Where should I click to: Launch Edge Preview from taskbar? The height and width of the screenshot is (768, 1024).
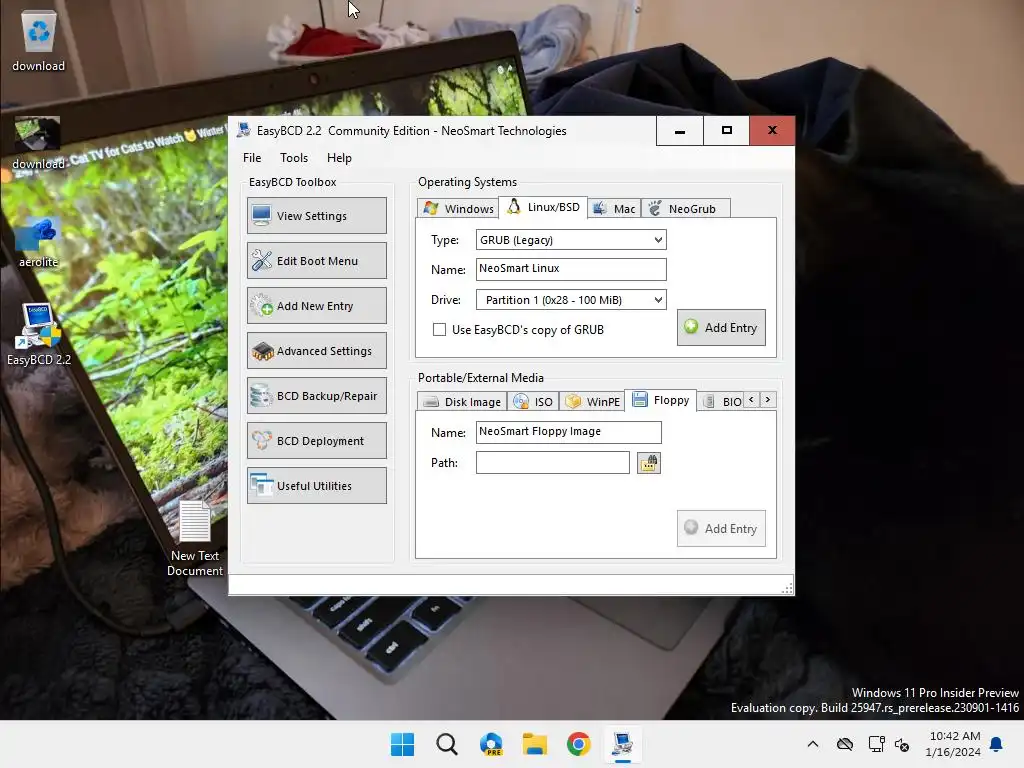tap(491, 744)
